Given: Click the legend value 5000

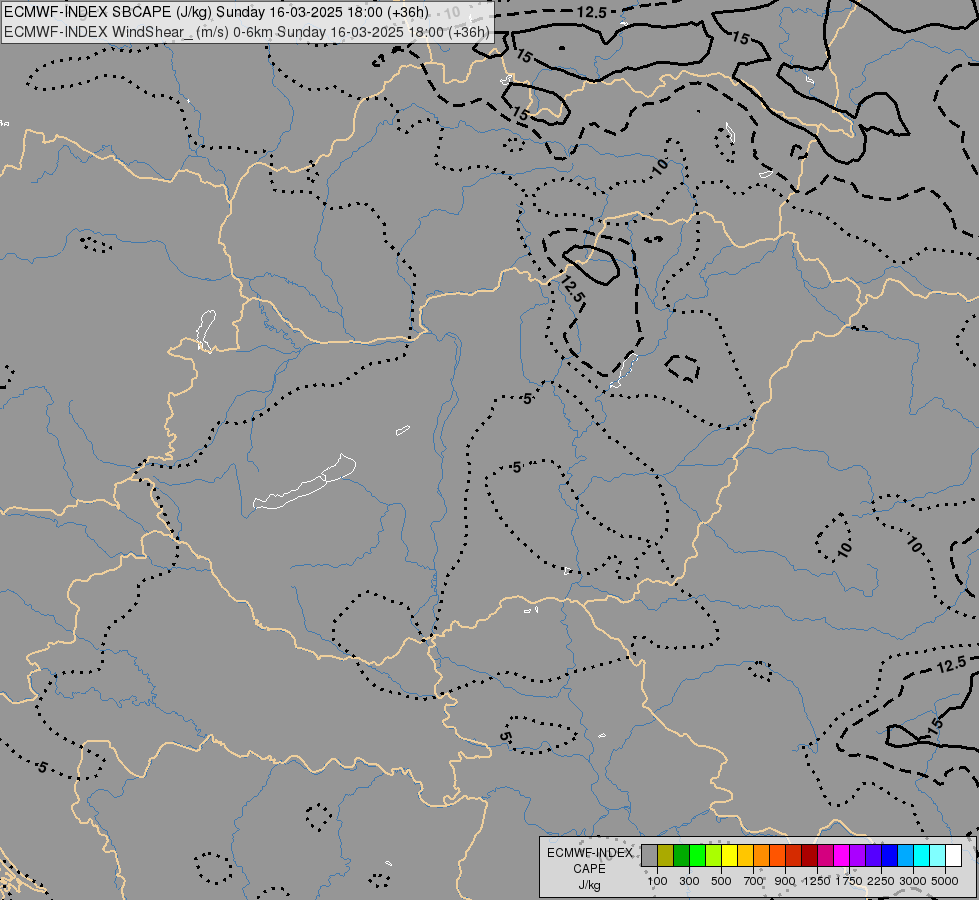Looking at the screenshot, I should (945, 881).
